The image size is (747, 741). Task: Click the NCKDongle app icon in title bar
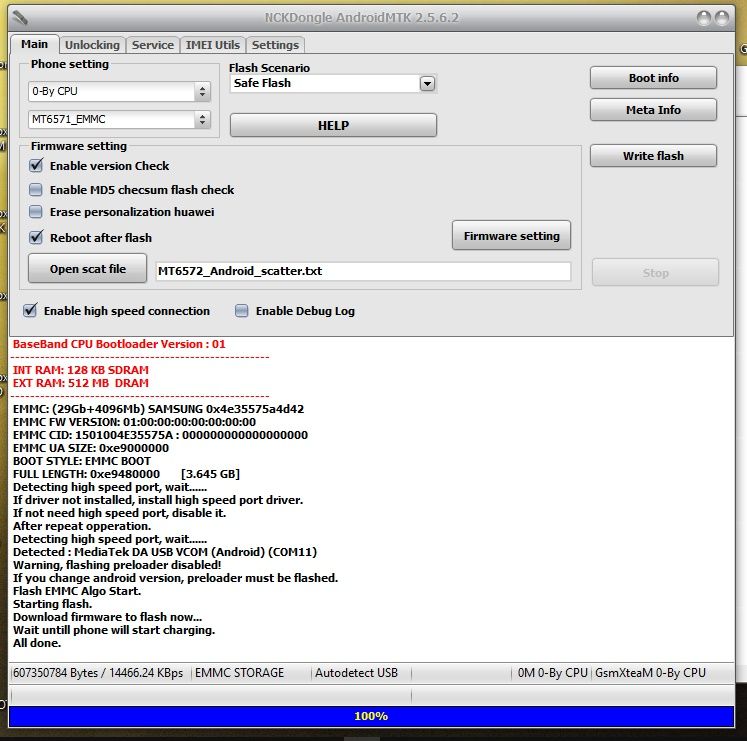pos(20,17)
